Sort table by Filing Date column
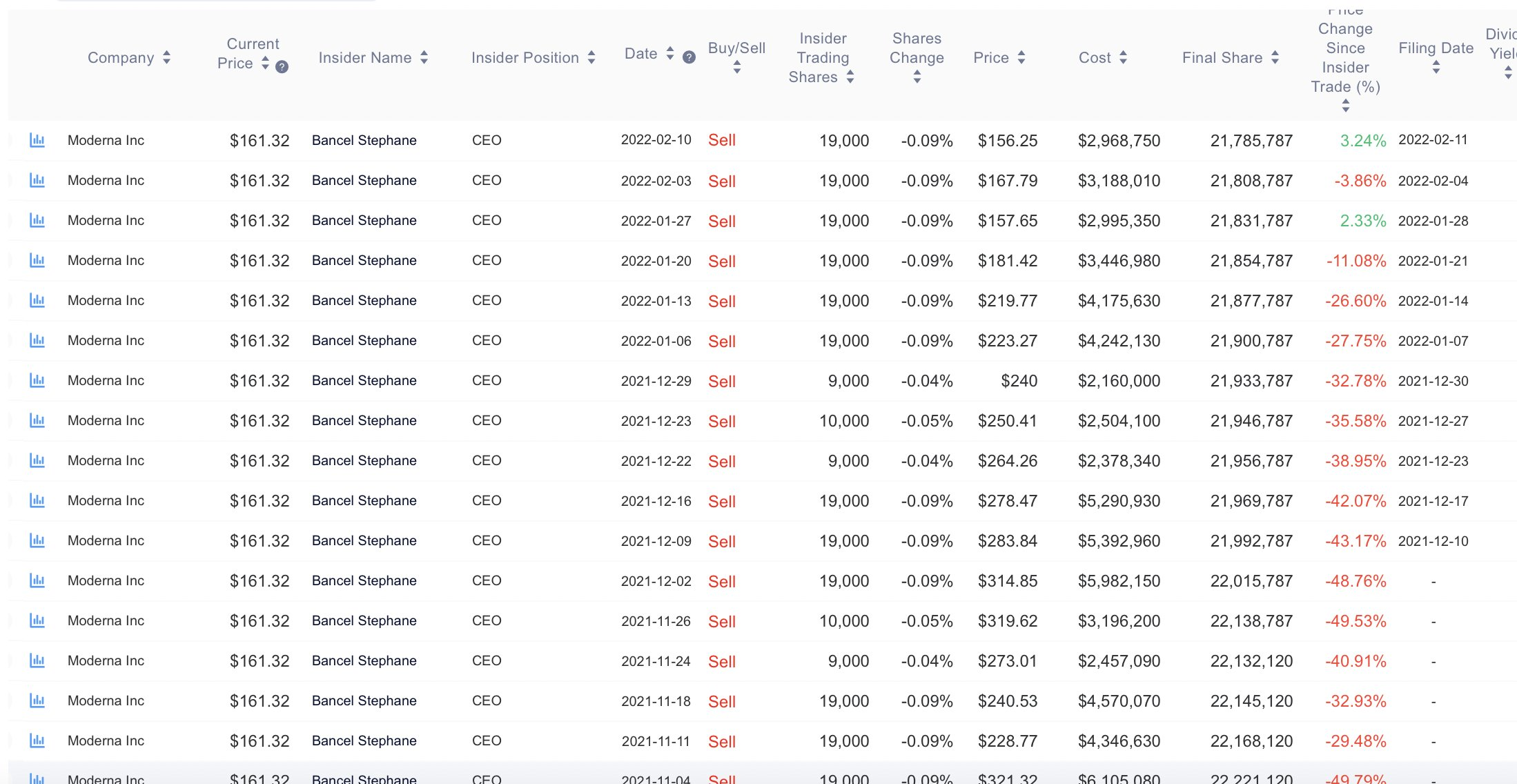Viewport: 1517px width, 784px height. click(1436, 67)
